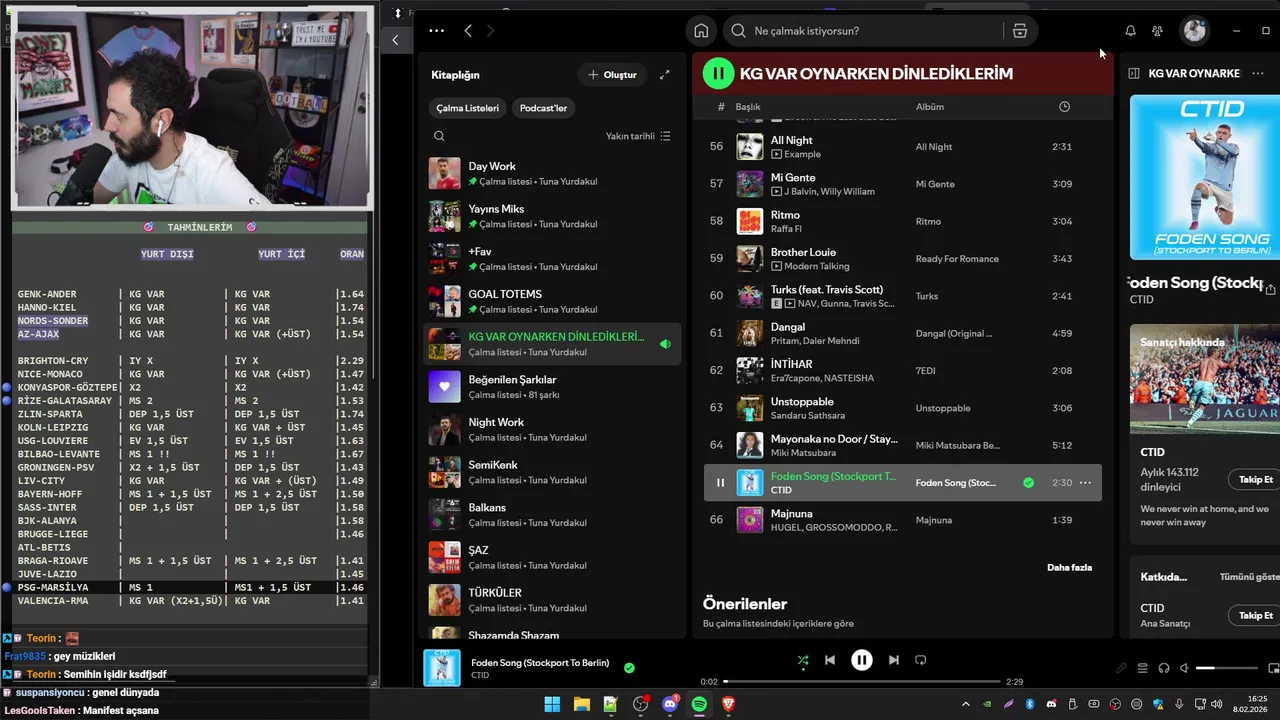The height and width of the screenshot is (720, 1280).
Task: Adjust the Spotify volume slider
Action: pos(1226,668)
